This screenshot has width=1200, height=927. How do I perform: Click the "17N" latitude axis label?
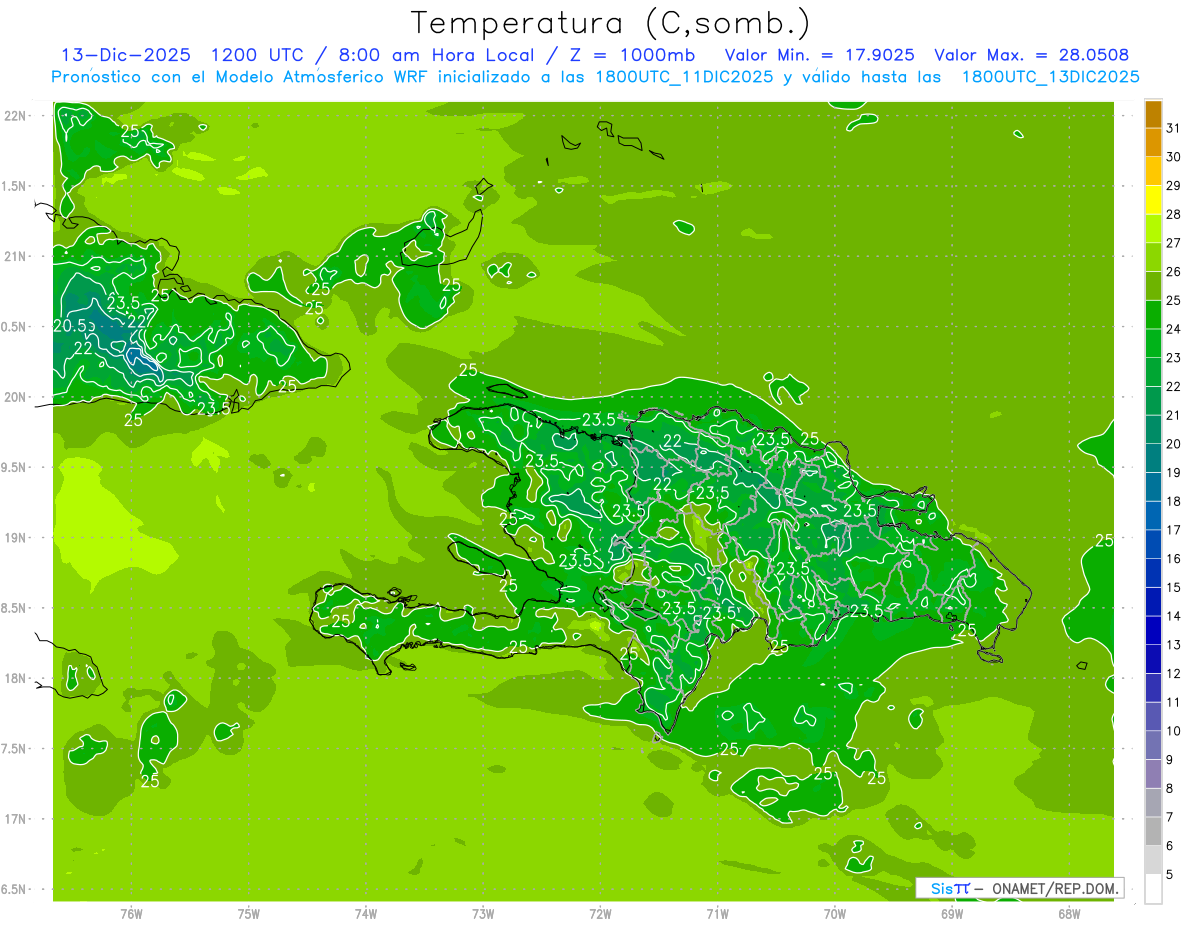point(15,819)
